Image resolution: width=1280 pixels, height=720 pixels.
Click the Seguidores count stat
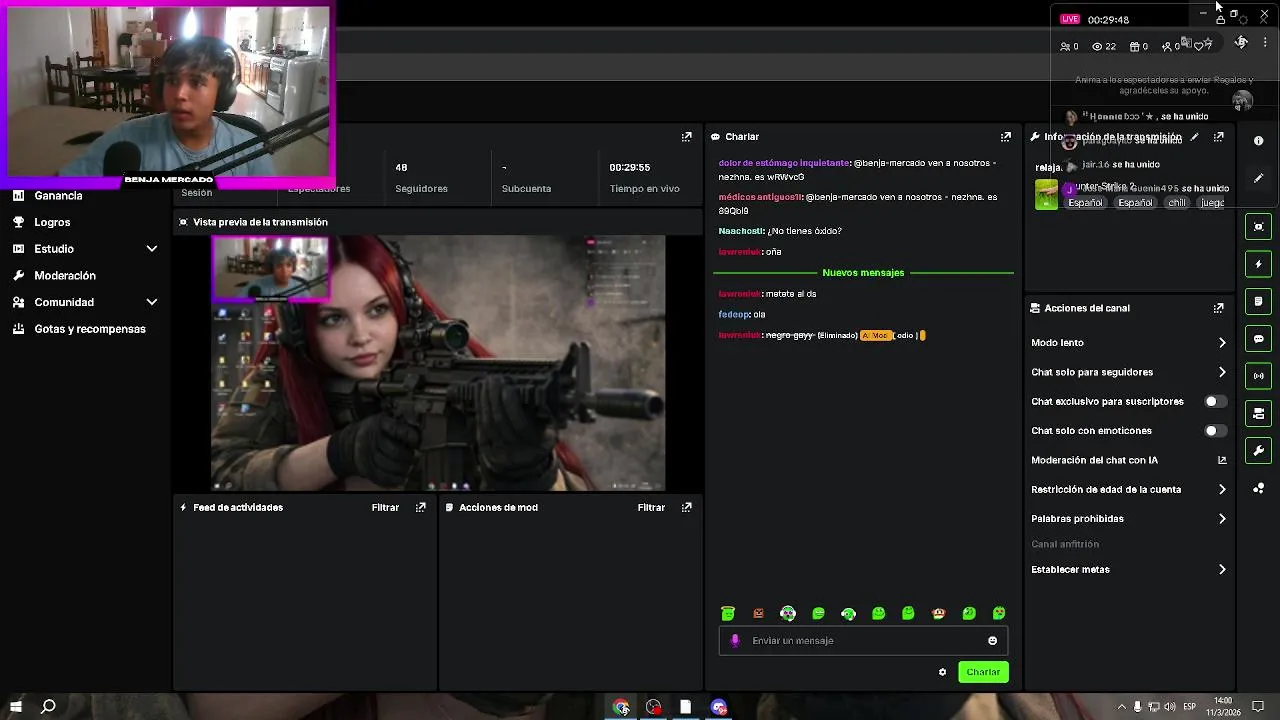coord(421,178)
